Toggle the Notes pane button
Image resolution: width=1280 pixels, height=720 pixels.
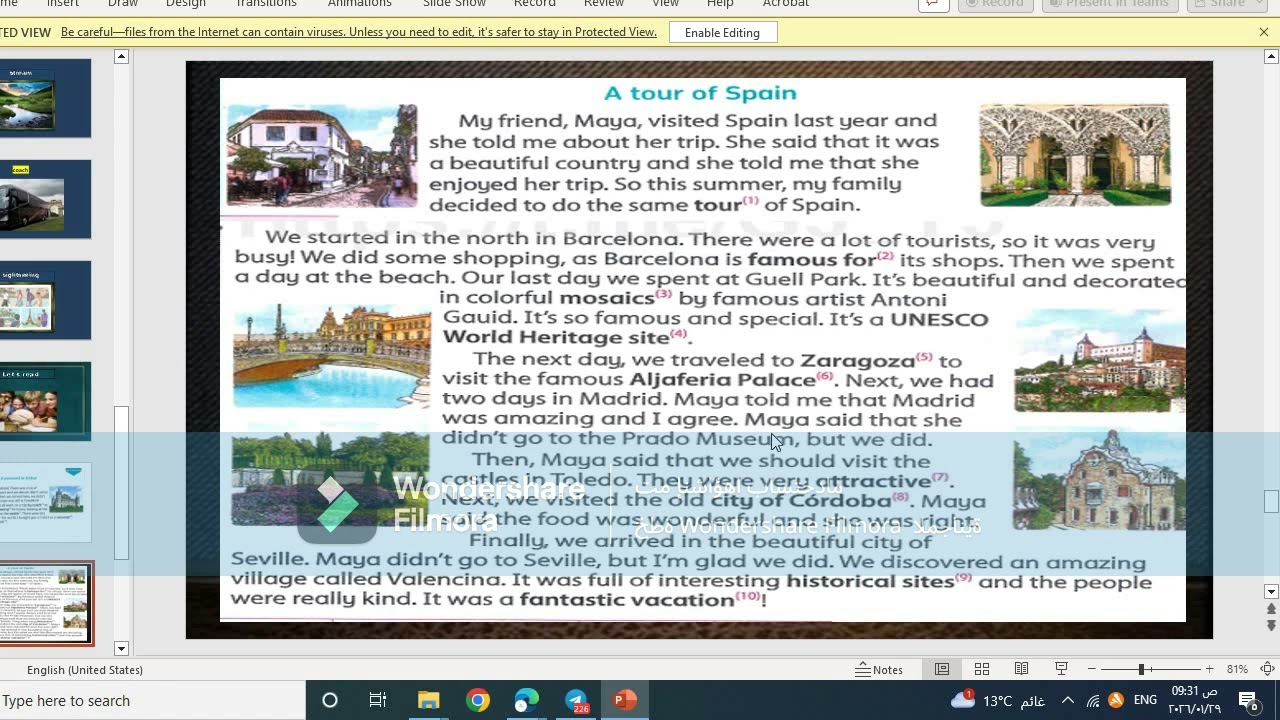pyautogui.click(x=879, y=669)
